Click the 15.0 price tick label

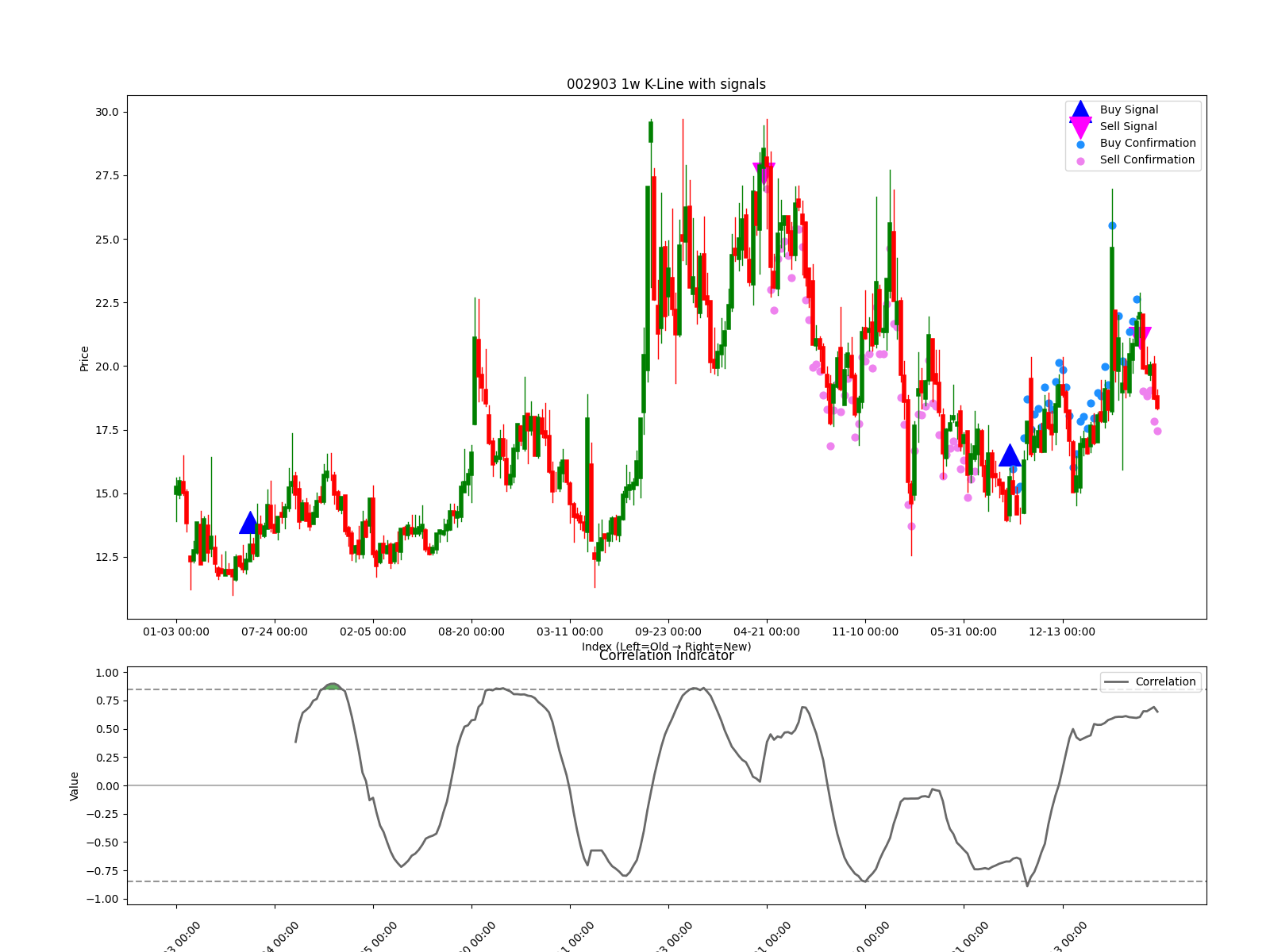coord(106,493)
